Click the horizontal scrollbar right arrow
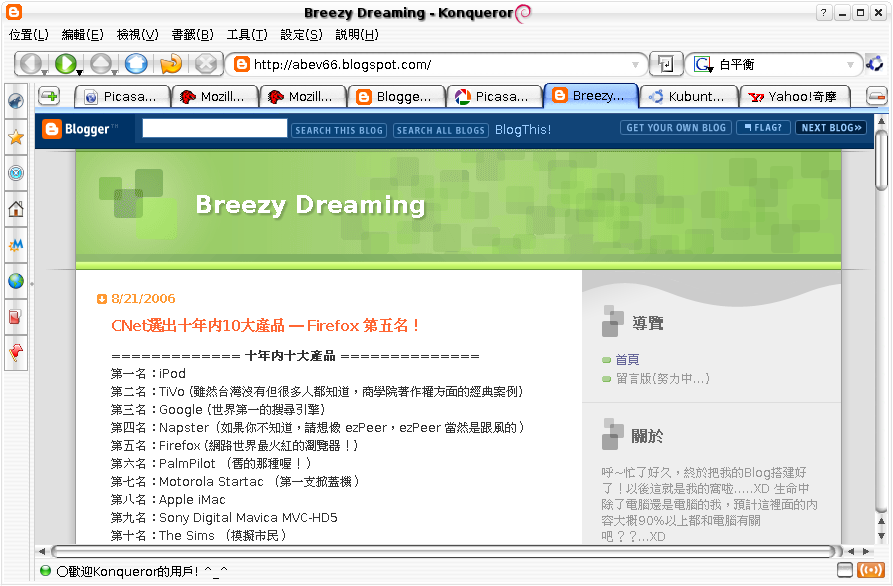The image size is (893, 586). coord(866,551)
